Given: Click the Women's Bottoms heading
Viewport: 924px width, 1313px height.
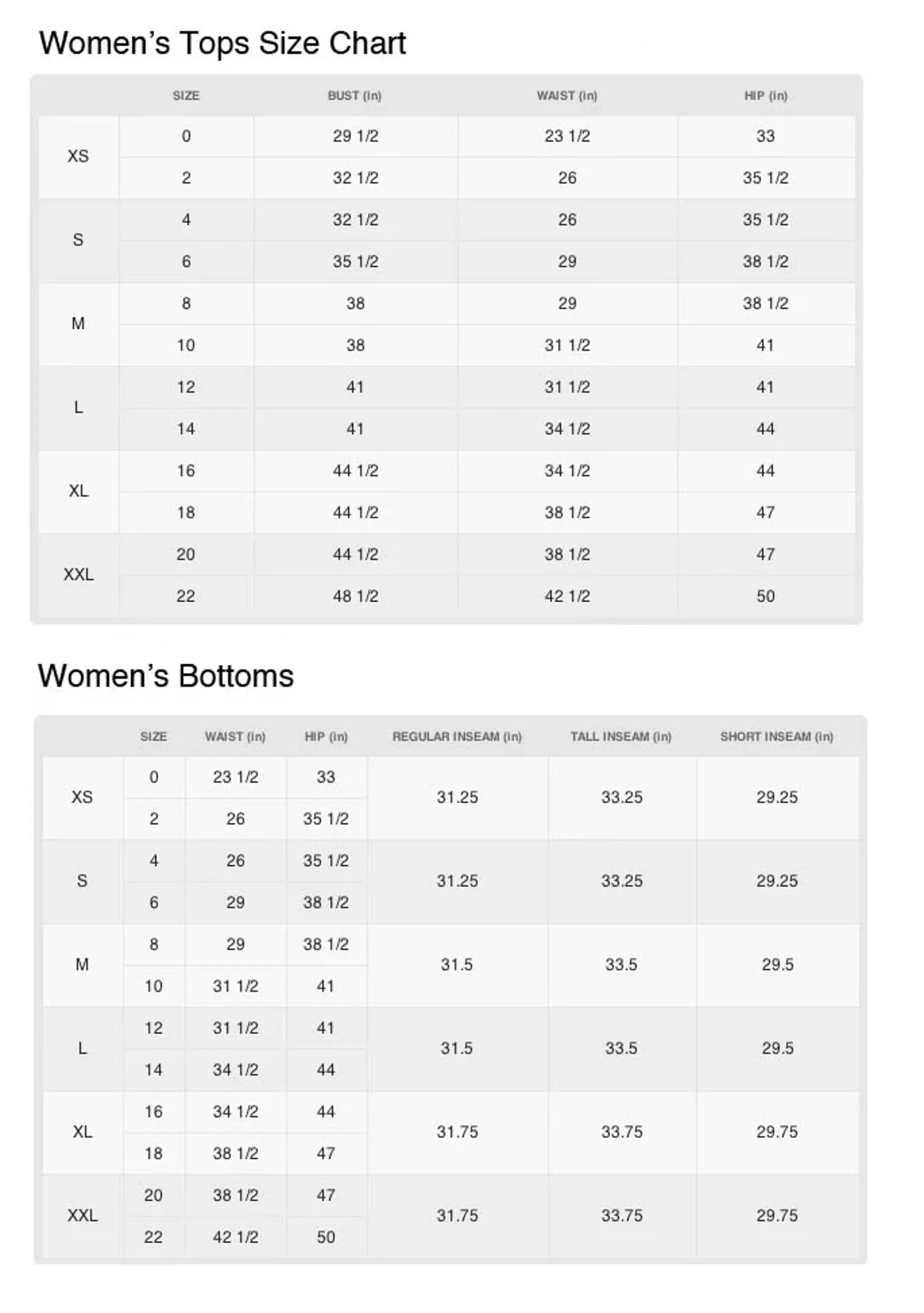Looking at the screenshot, I should (166, 676).
